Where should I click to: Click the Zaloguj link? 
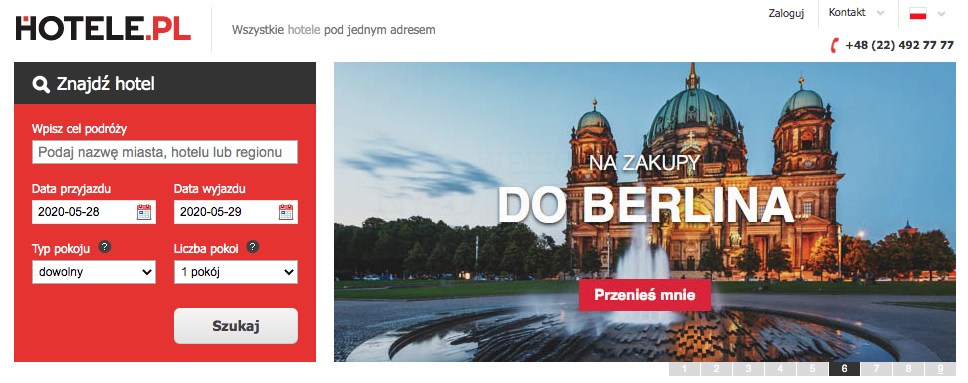tap(786, 13)
